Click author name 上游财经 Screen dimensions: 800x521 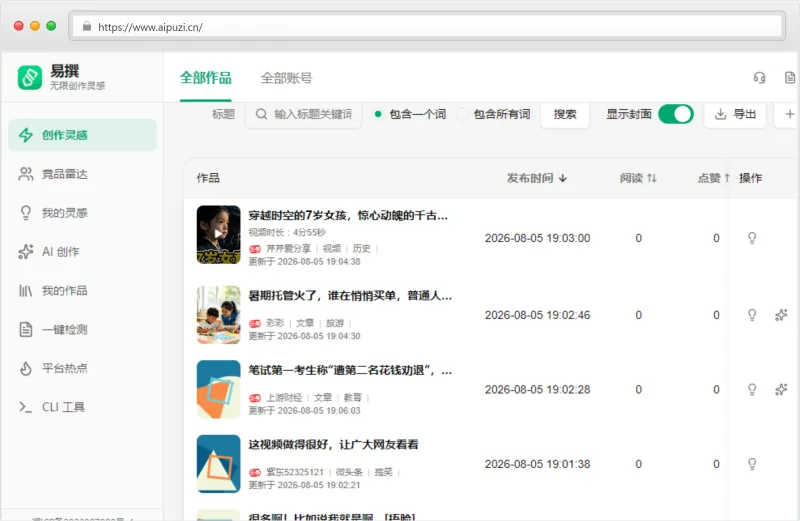coord(284,398)
